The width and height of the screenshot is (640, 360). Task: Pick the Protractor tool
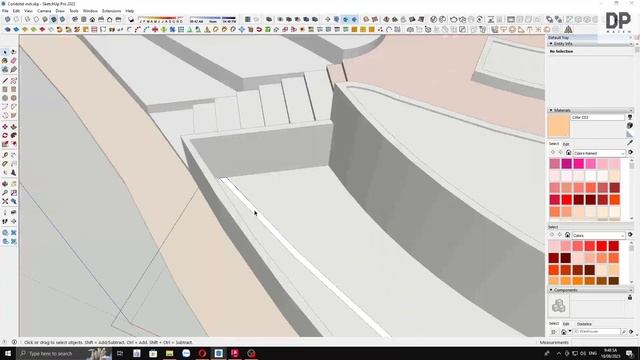pos(5,164)
